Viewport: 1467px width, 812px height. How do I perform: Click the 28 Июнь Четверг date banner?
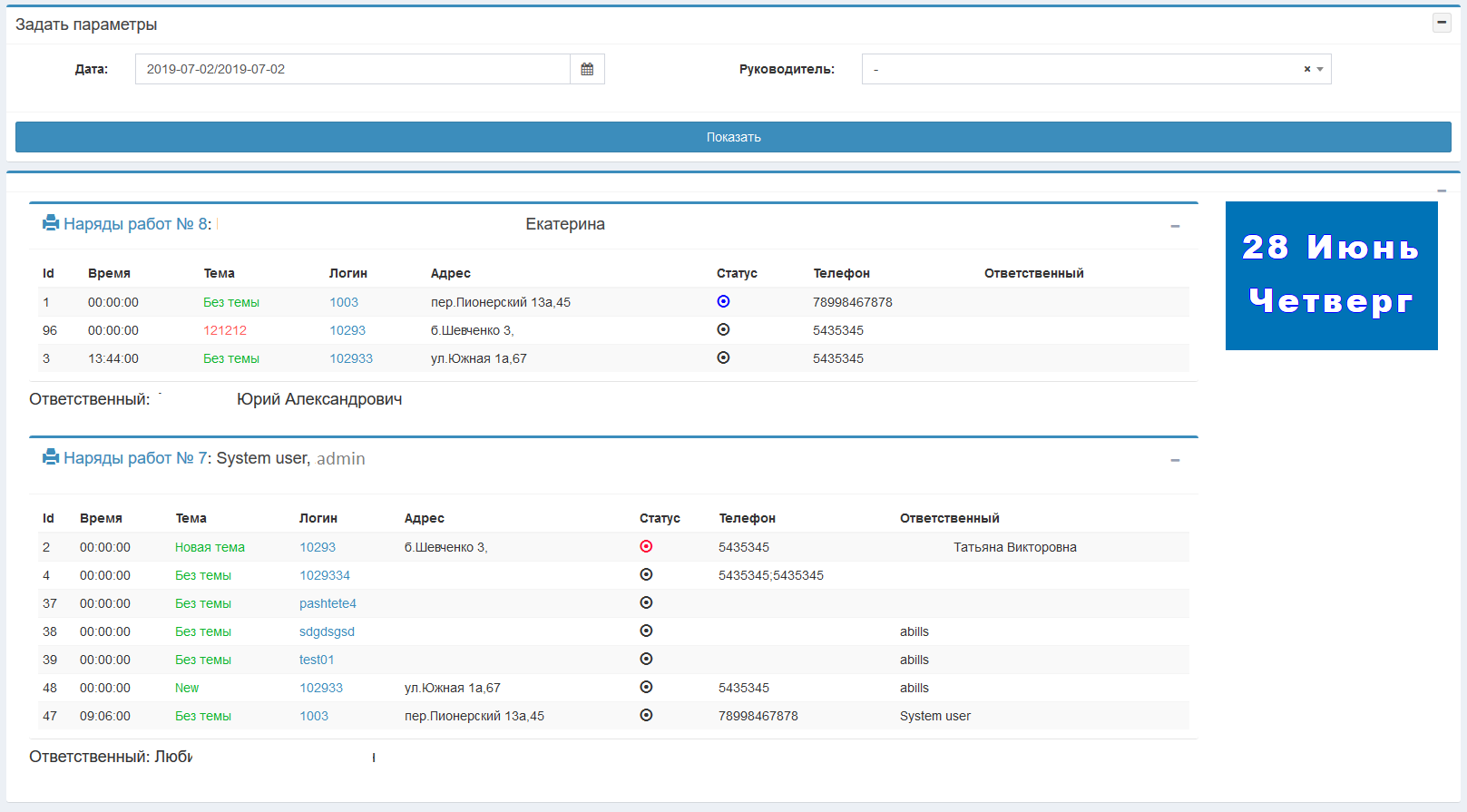[1331, 275]
